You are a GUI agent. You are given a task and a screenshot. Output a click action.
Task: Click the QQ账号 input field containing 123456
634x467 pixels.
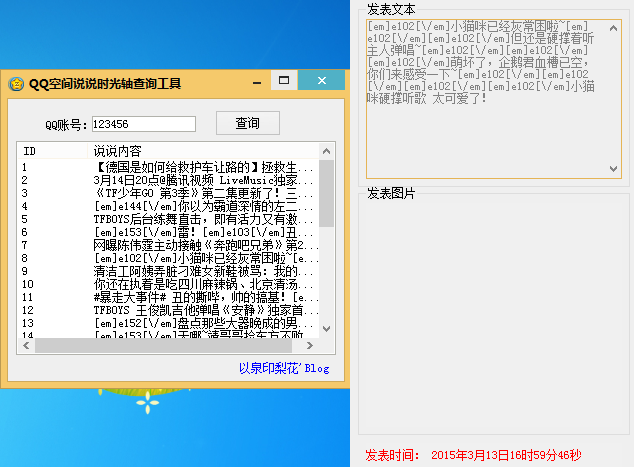144,124
